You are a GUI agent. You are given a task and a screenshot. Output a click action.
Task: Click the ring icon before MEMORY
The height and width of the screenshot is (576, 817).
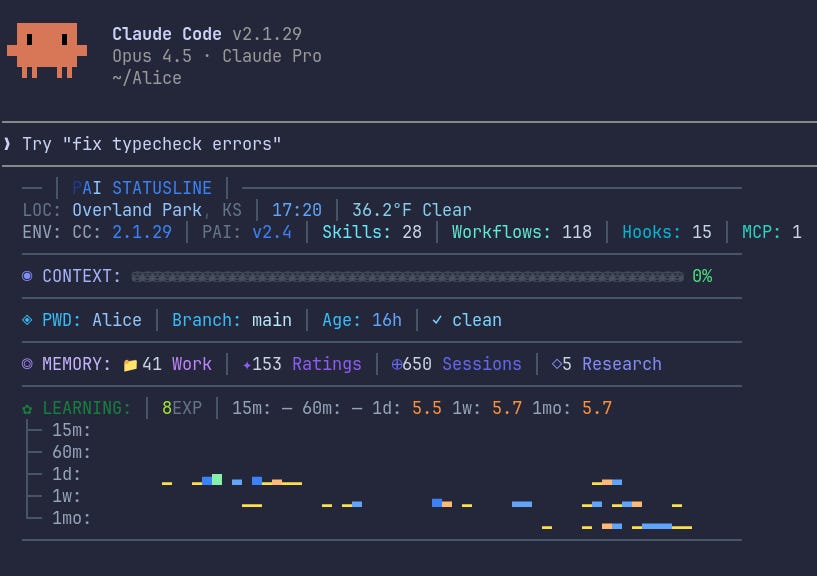pos(27,364)
